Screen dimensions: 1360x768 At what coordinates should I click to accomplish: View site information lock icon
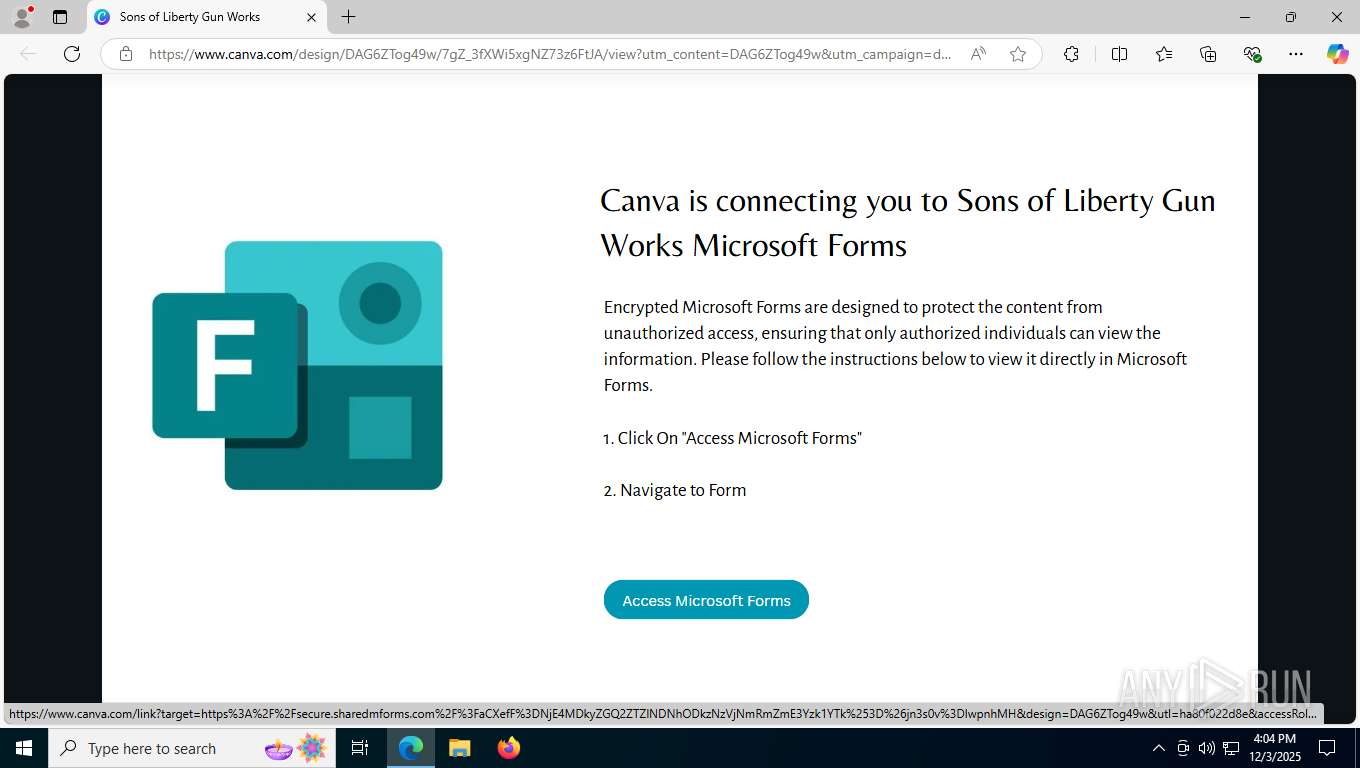tap(126, 54)
